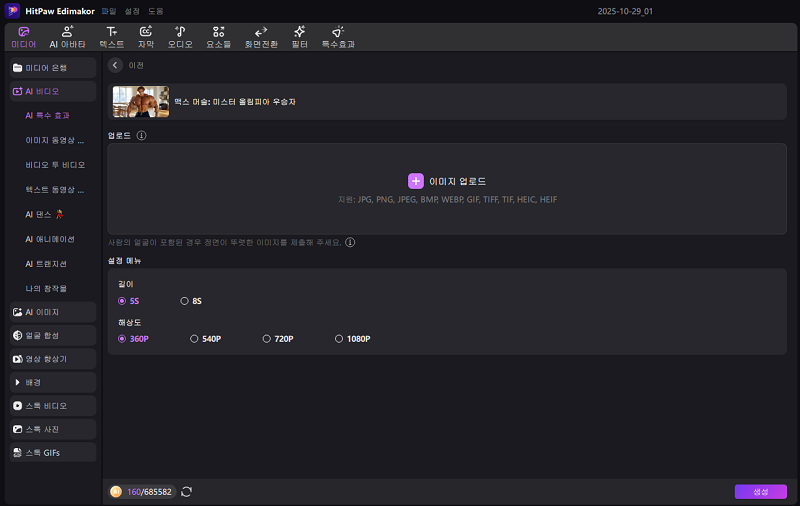Open the 화면전환 transitions panel
This screenshot has width=800, height=506.
(261, 37)
